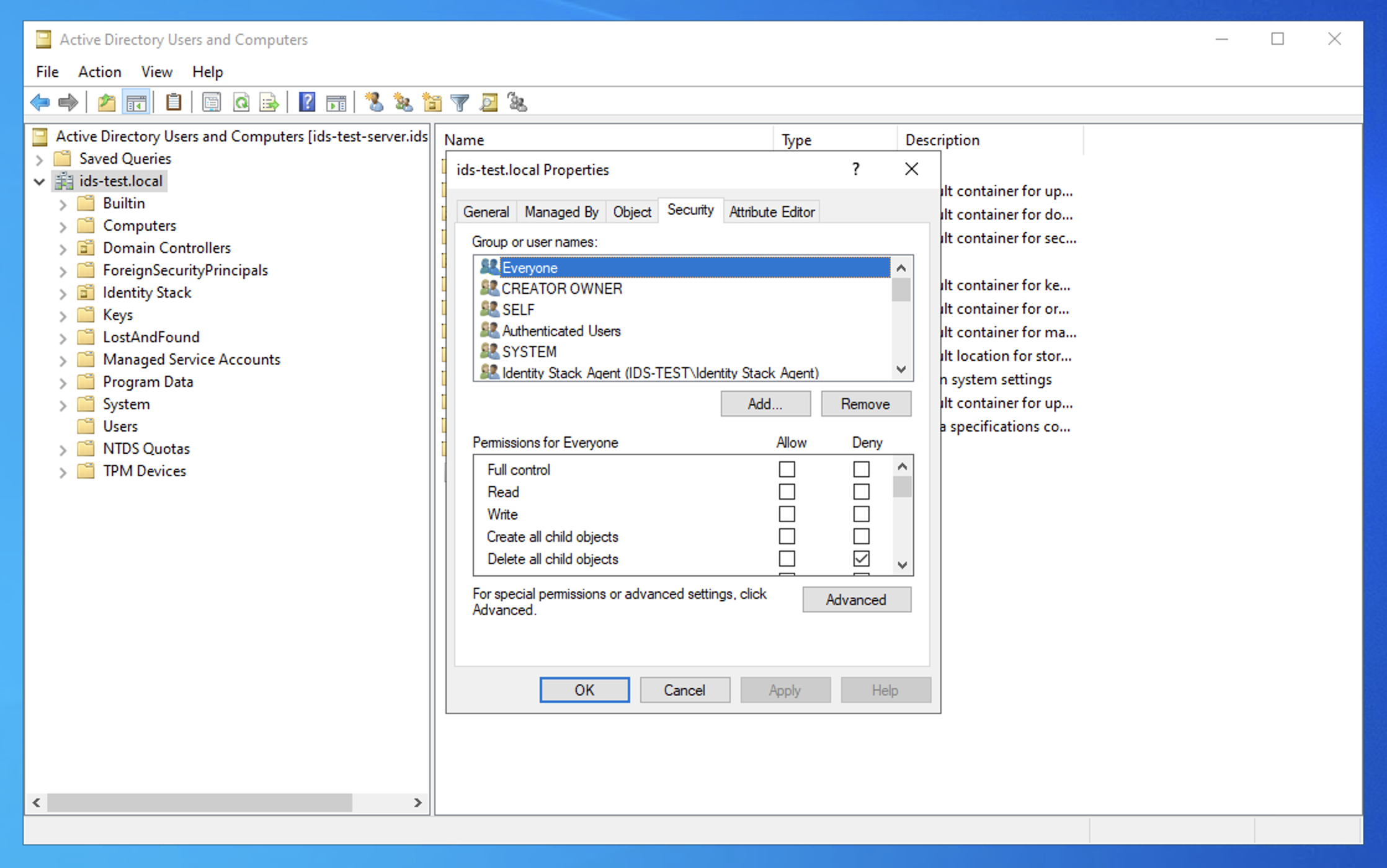Screen dimensions: 1387x868
Task: Create a new user with toolbar icon
Action: pyautogui.click(x=373, y=102)
